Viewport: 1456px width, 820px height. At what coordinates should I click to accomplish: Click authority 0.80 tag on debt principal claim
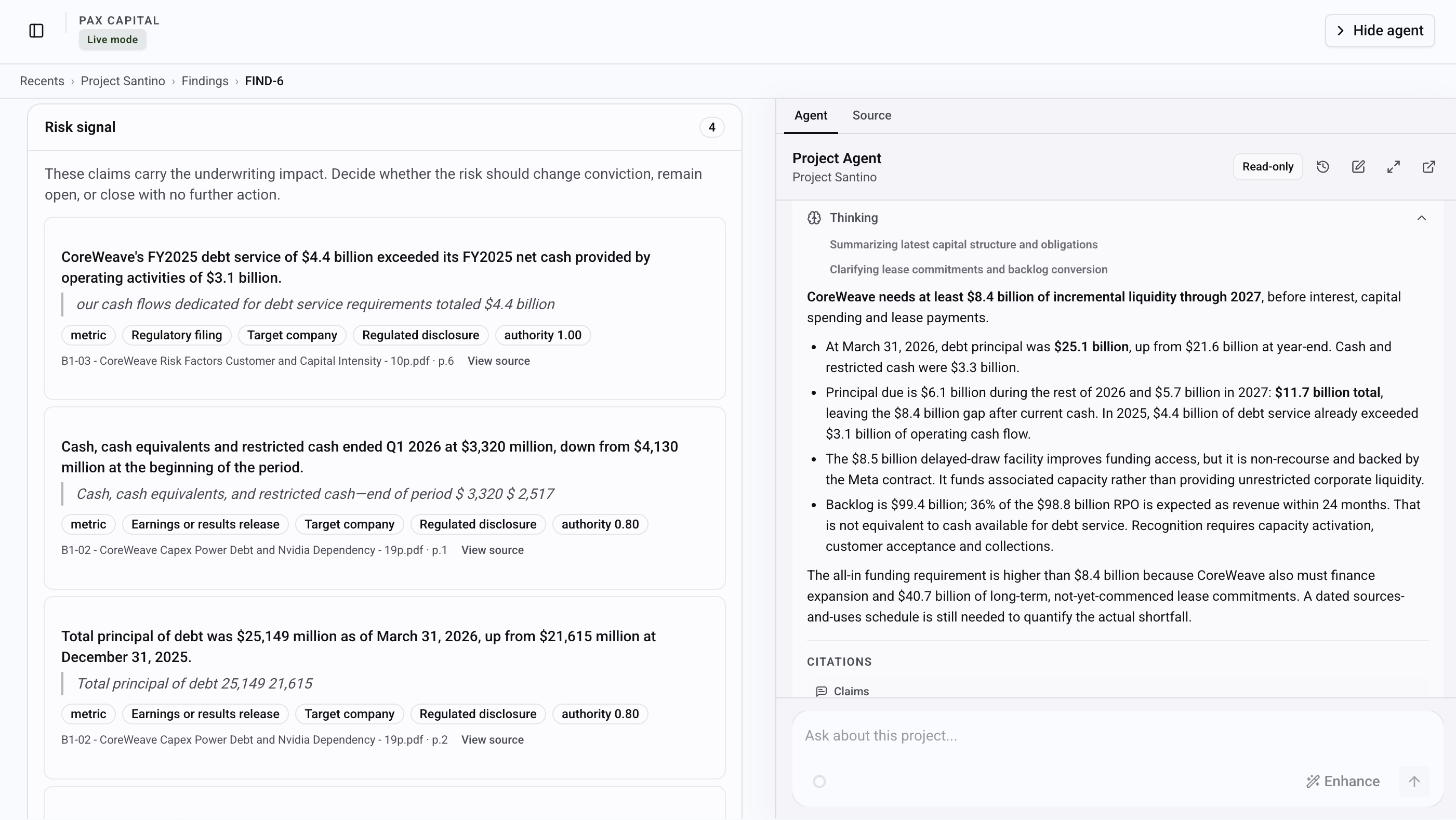click(x=600, y=715)
